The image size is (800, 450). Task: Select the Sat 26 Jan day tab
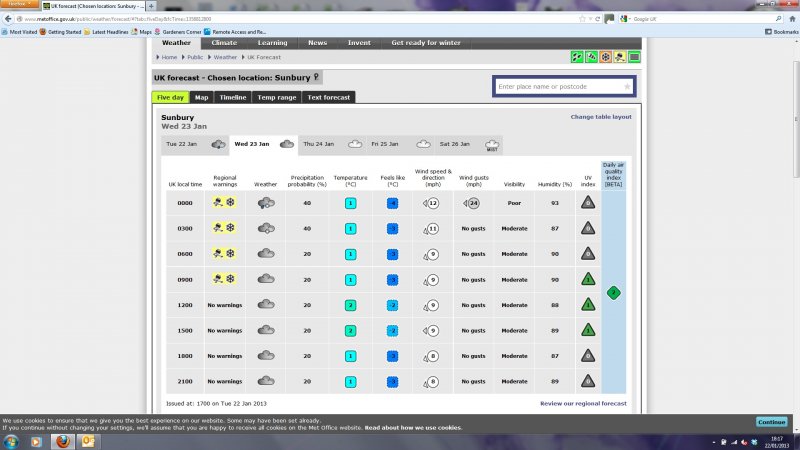point(469,144)
